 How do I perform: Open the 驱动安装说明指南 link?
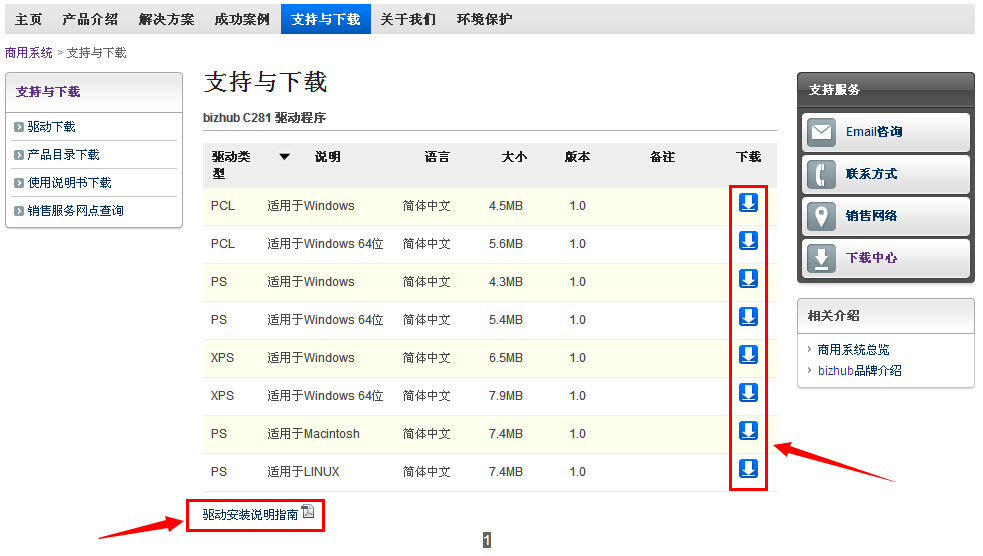point(250,515)
